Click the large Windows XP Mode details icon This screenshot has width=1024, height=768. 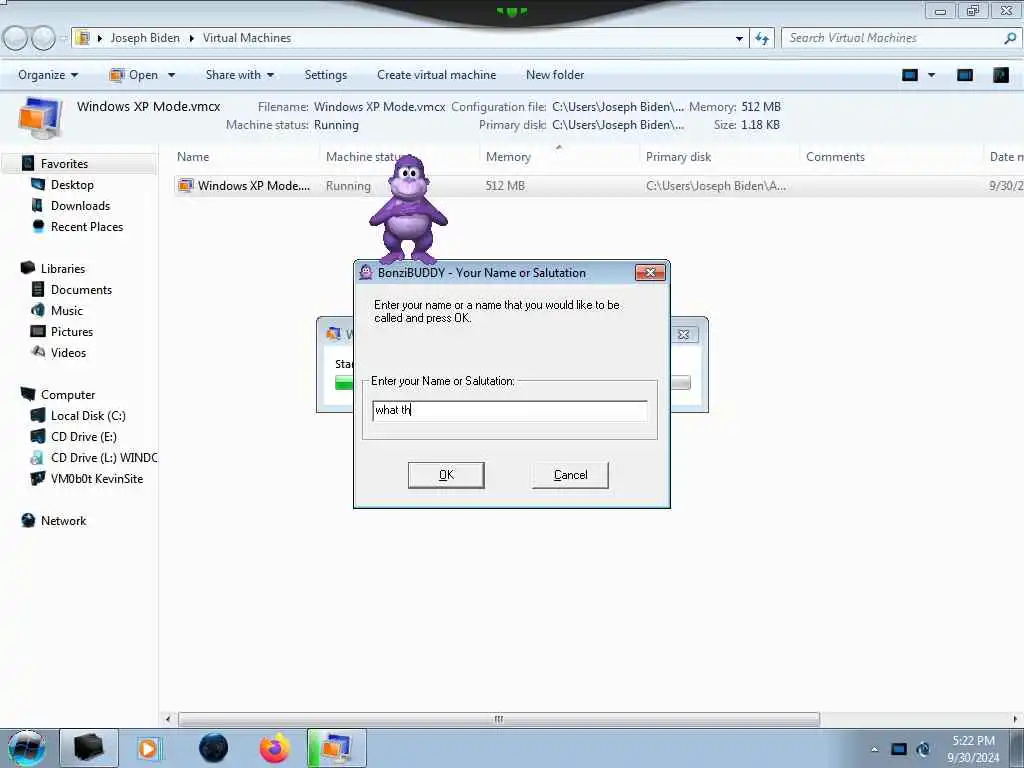click(40, 118)
